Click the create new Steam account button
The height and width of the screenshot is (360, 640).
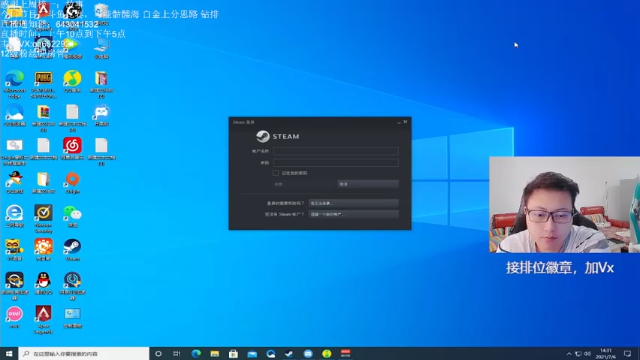click(x=353, y=214)
